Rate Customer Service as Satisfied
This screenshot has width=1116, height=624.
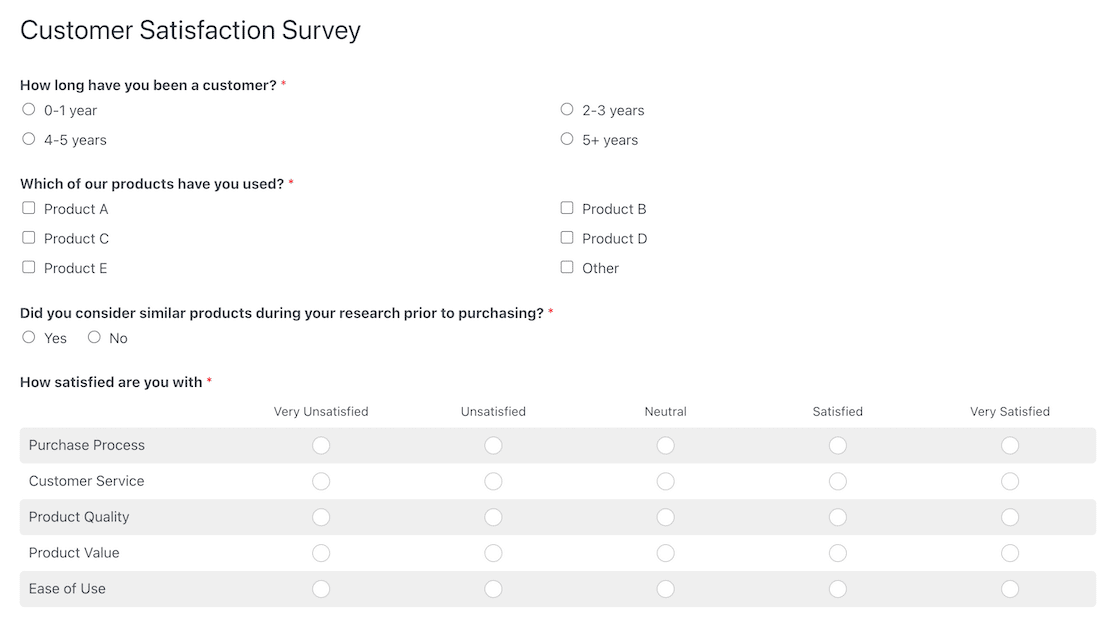click(x=838, y=482)
